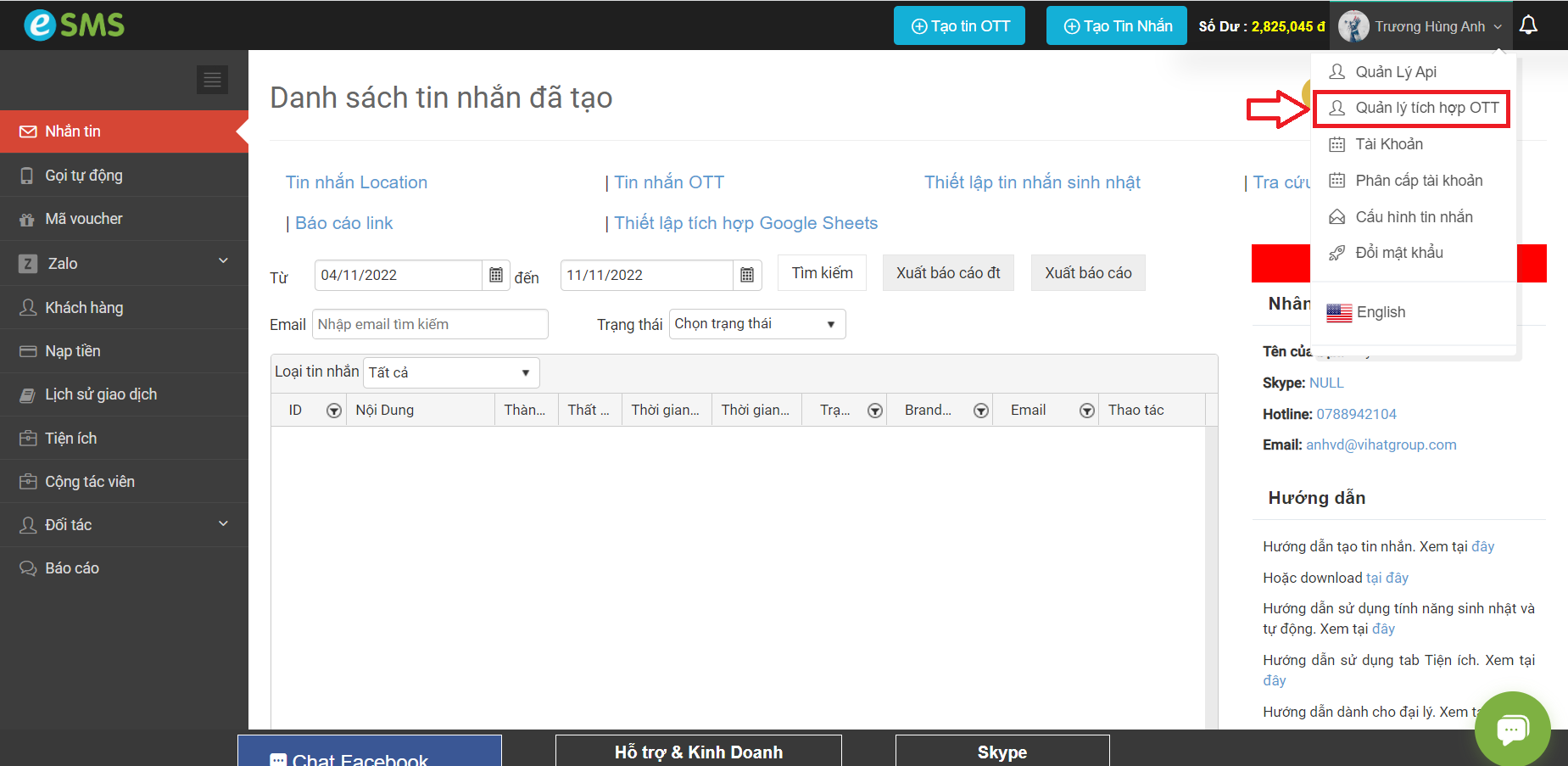1568x766 pixels.
Task: Open the green live chat bubble
Action: coord(1512,729)
